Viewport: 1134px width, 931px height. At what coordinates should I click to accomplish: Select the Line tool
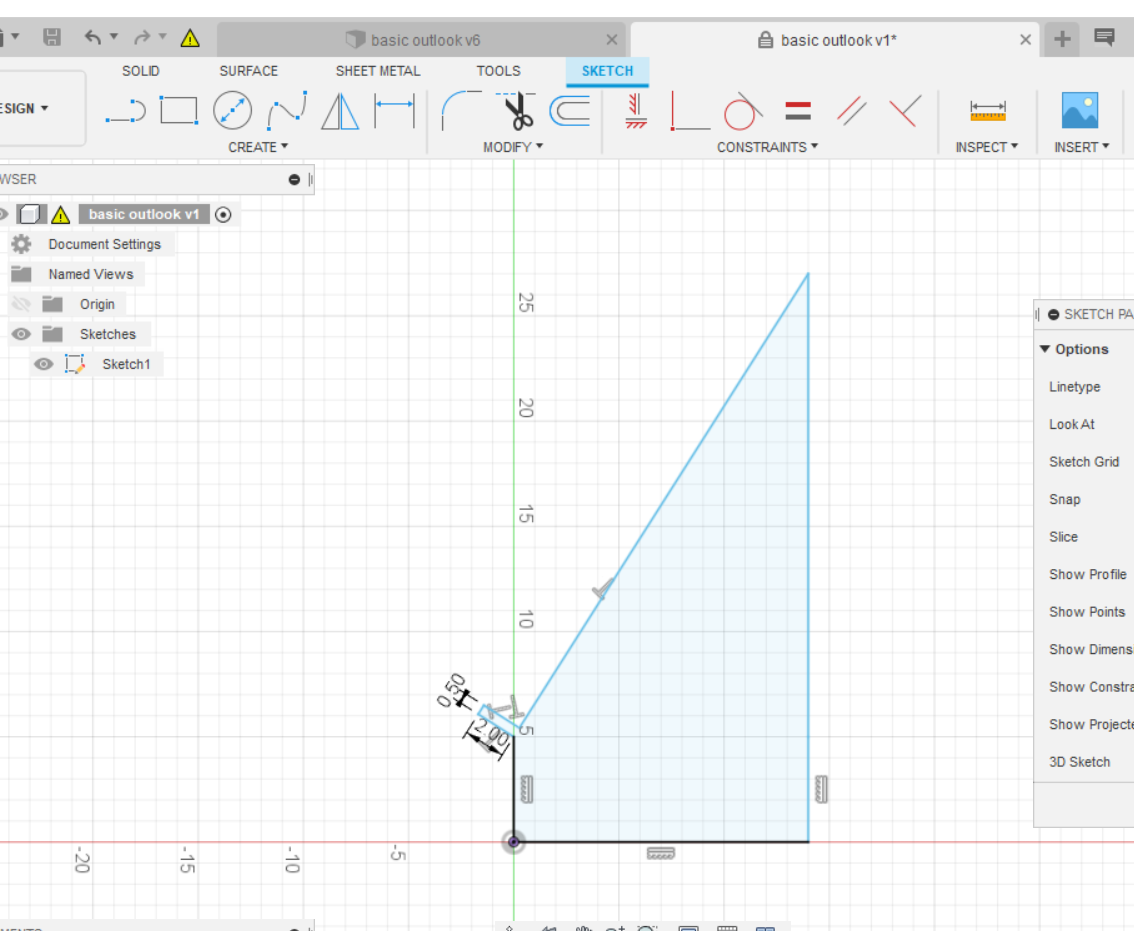[125, 111]
